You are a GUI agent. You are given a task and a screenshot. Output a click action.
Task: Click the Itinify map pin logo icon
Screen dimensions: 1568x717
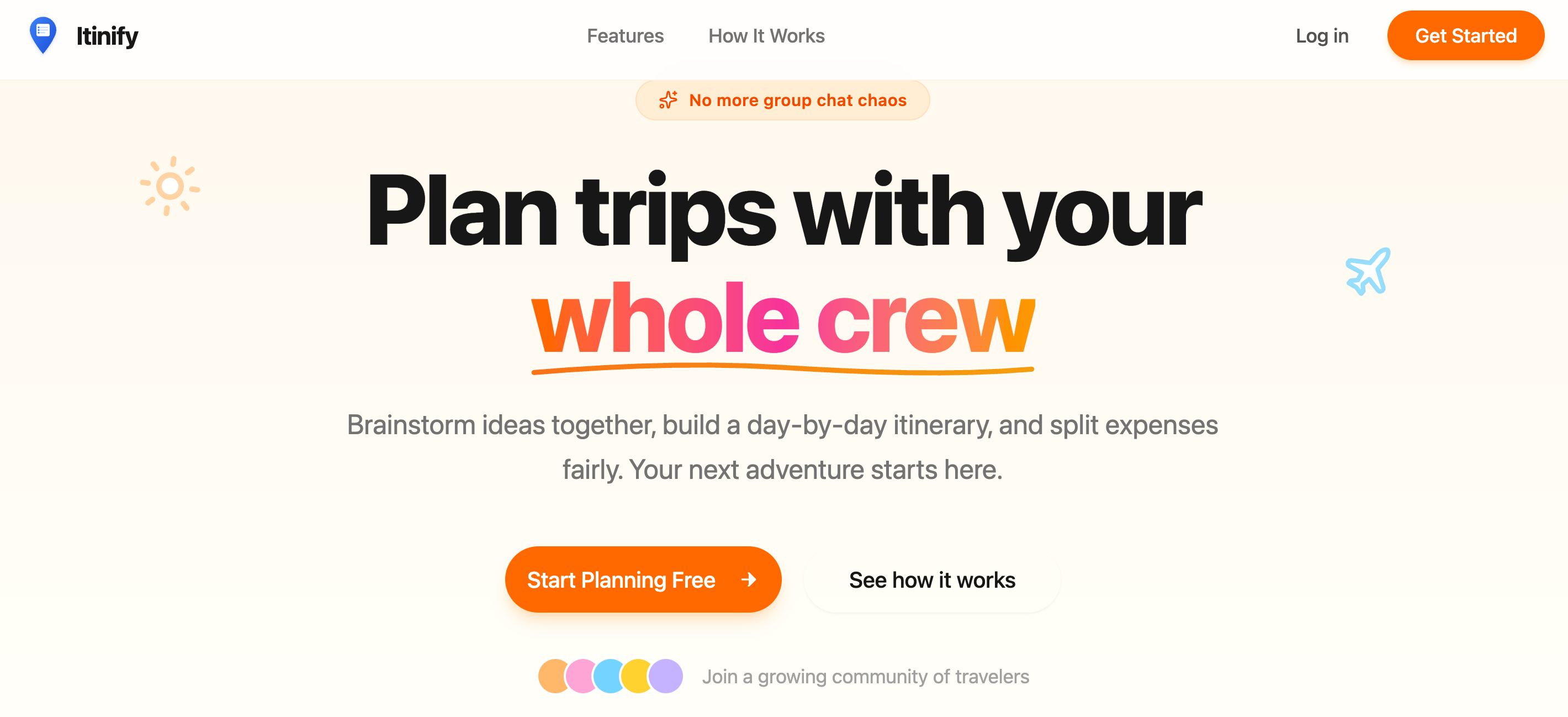tap(43, 35)
